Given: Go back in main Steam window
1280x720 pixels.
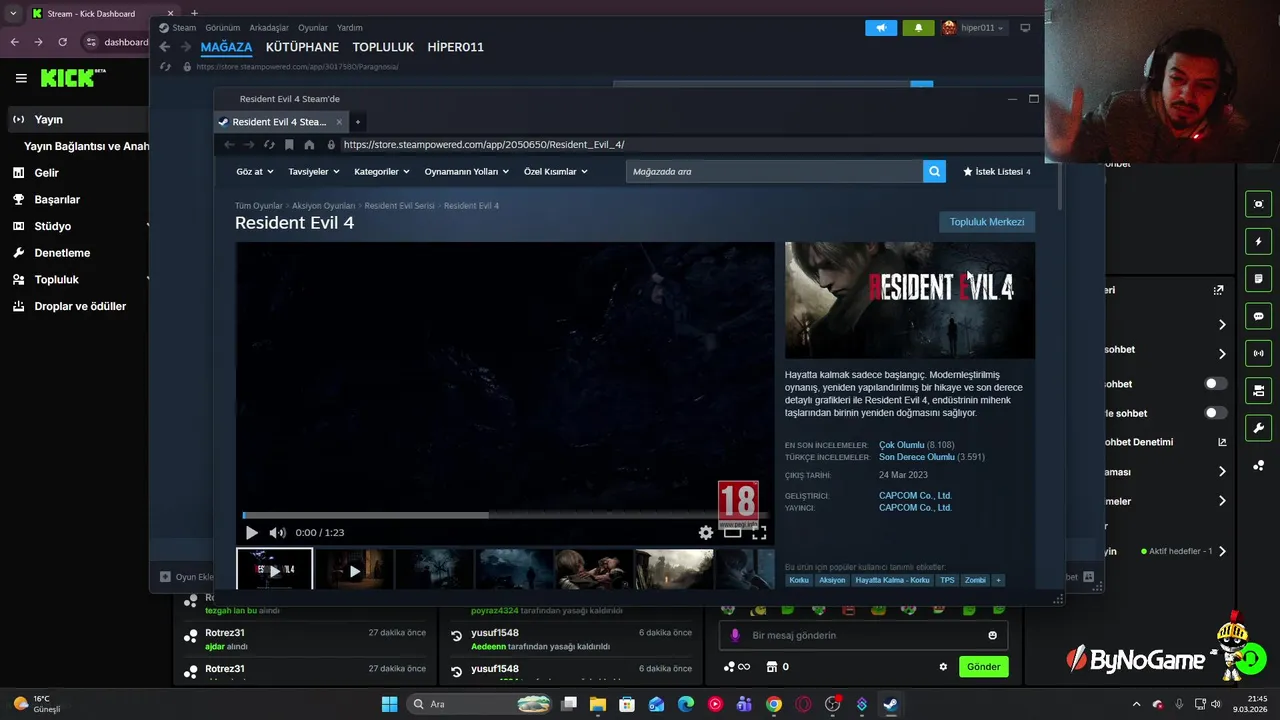Looking at the screenshot, I should pos(165,47).
